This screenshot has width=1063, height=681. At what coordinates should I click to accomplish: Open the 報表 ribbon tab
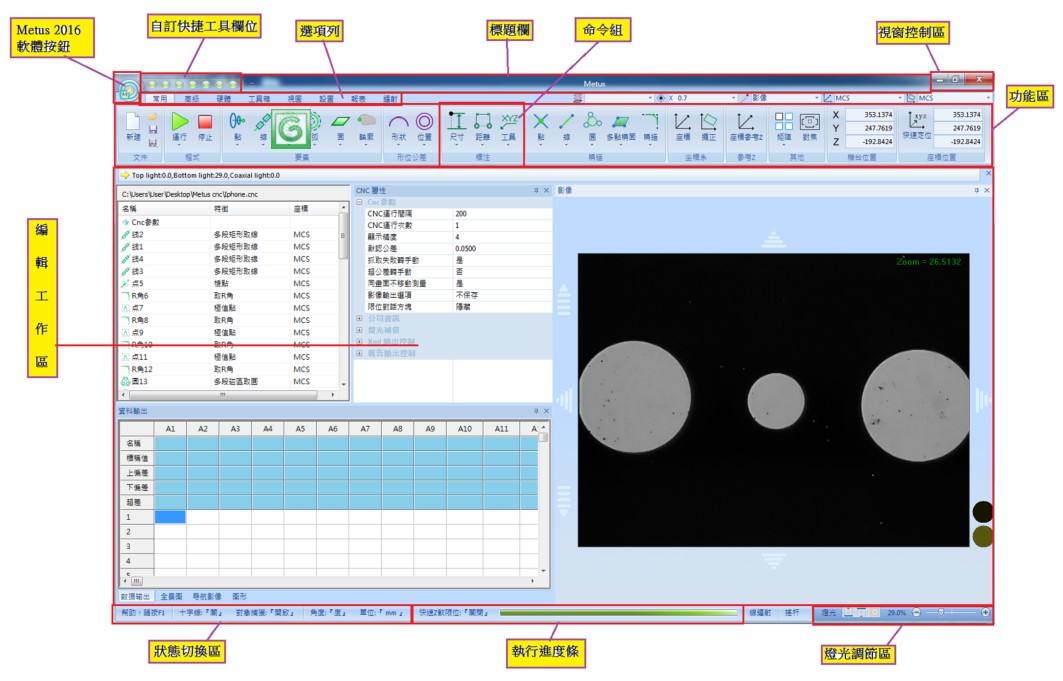[x=358, y=99]
